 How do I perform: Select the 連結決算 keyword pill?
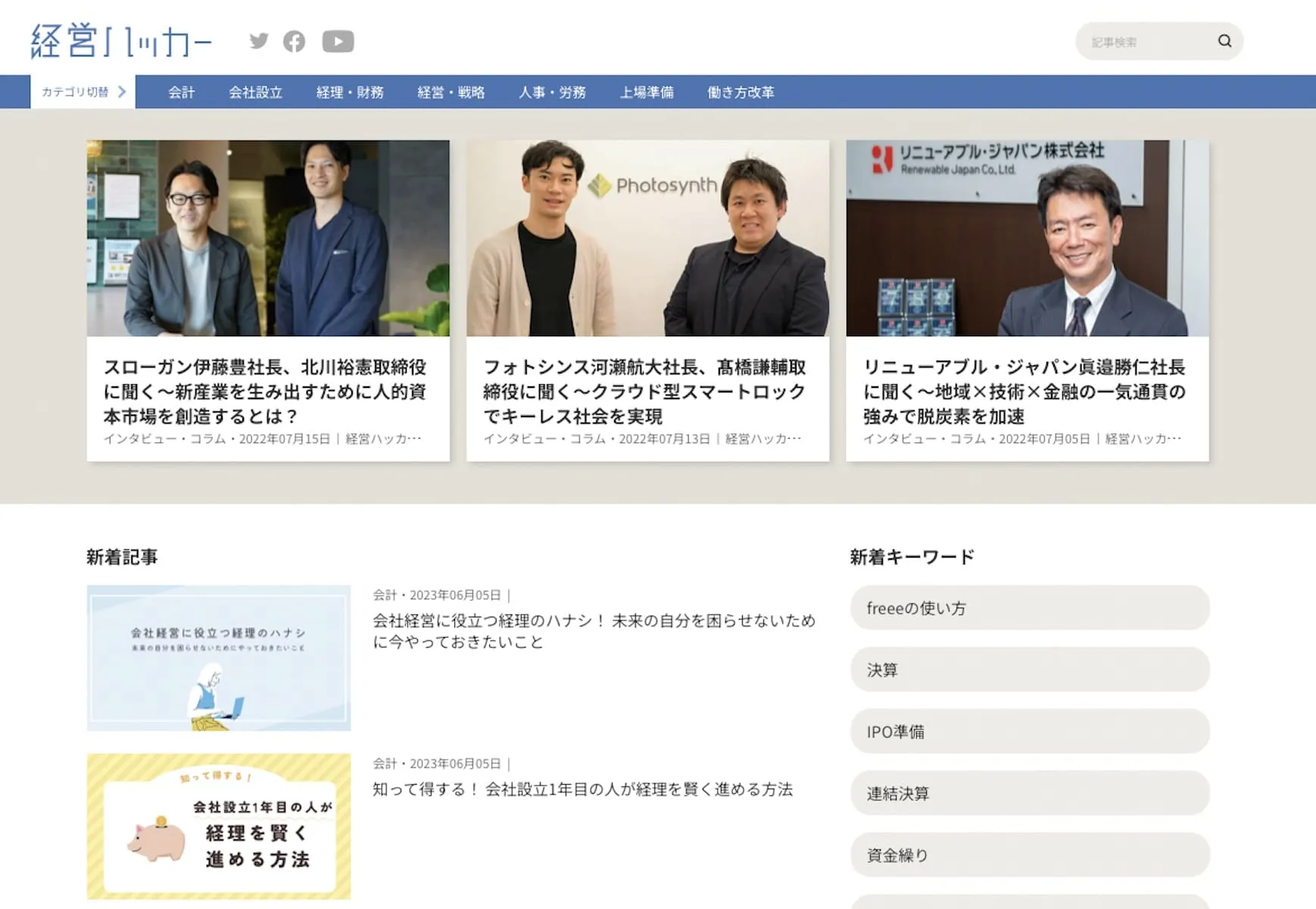tap(1030, 793)
